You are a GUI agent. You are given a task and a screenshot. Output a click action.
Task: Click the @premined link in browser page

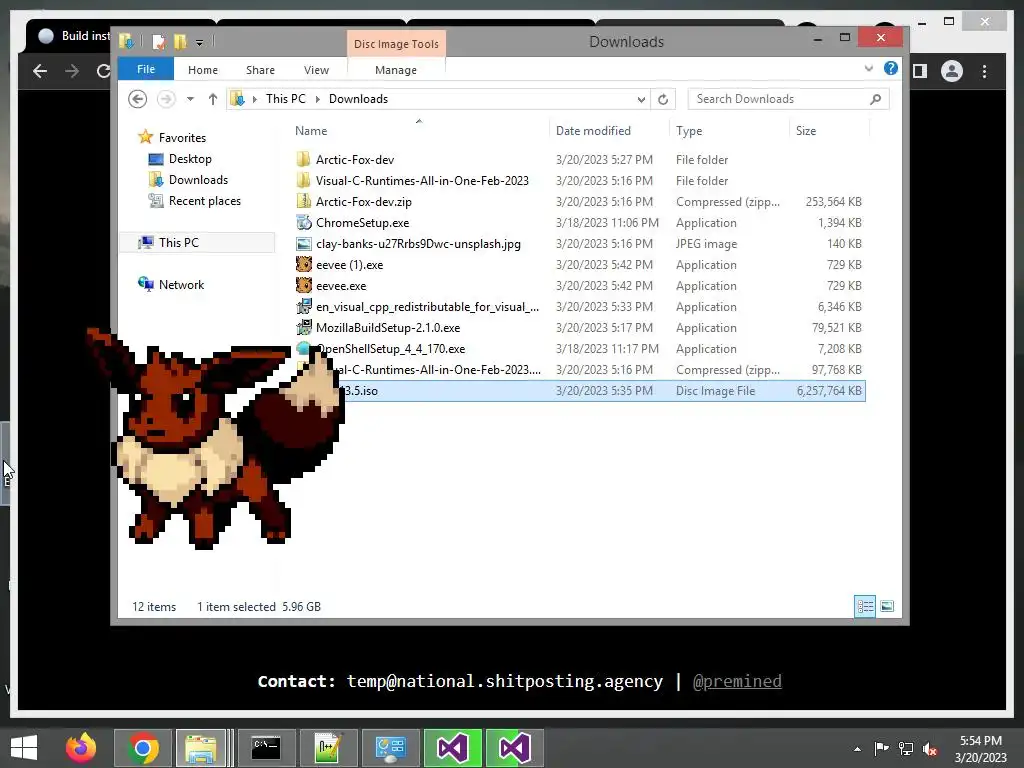tap(737, 681)
